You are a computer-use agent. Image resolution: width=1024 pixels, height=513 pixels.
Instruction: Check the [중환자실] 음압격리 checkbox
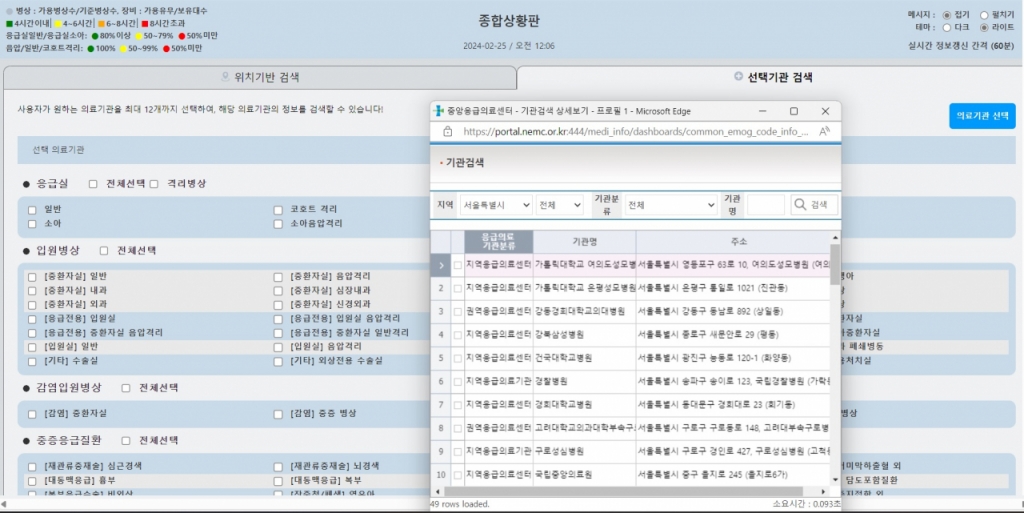[278, 277]
